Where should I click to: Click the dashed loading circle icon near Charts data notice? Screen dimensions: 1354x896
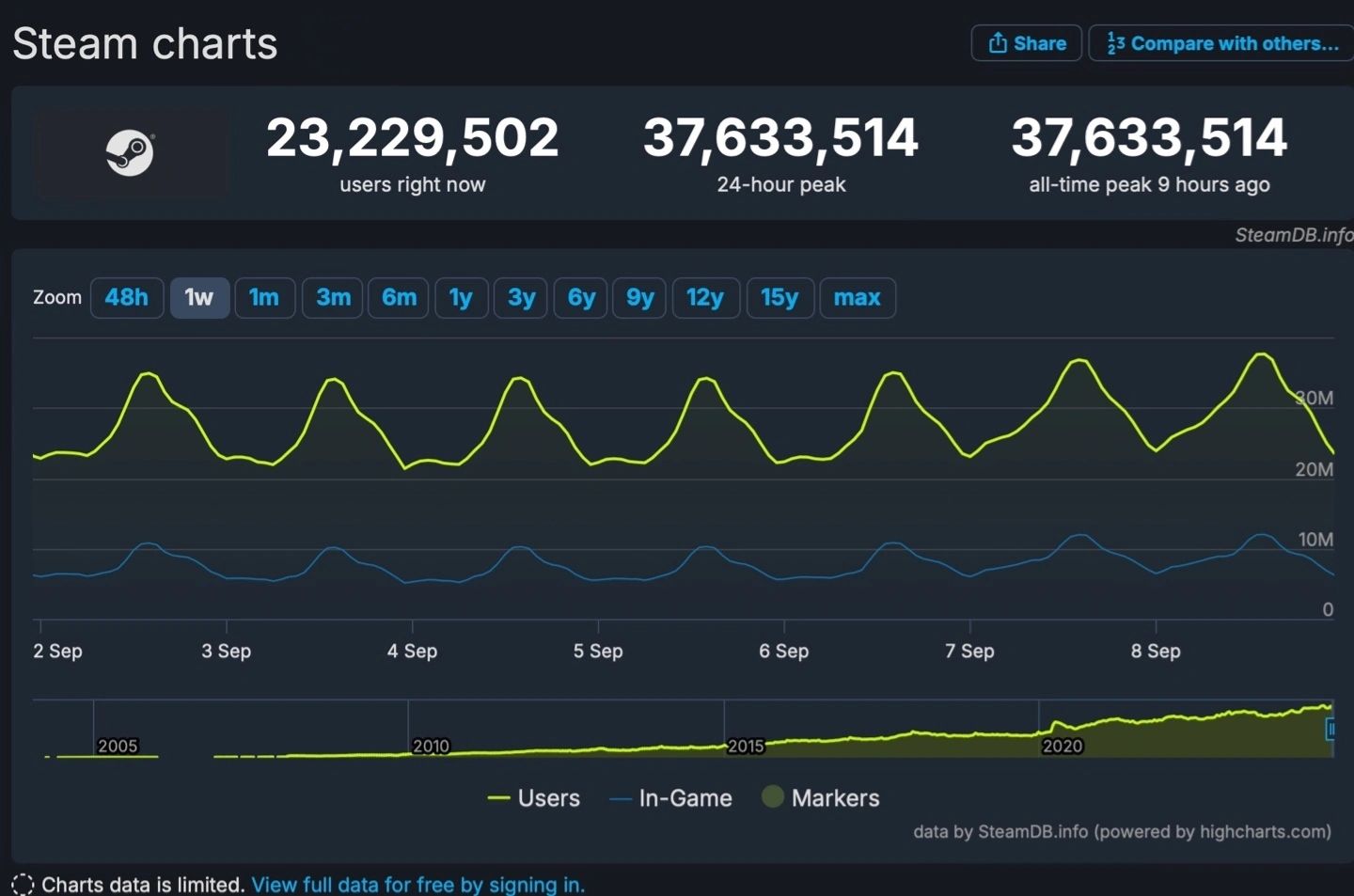click(21, 884)
